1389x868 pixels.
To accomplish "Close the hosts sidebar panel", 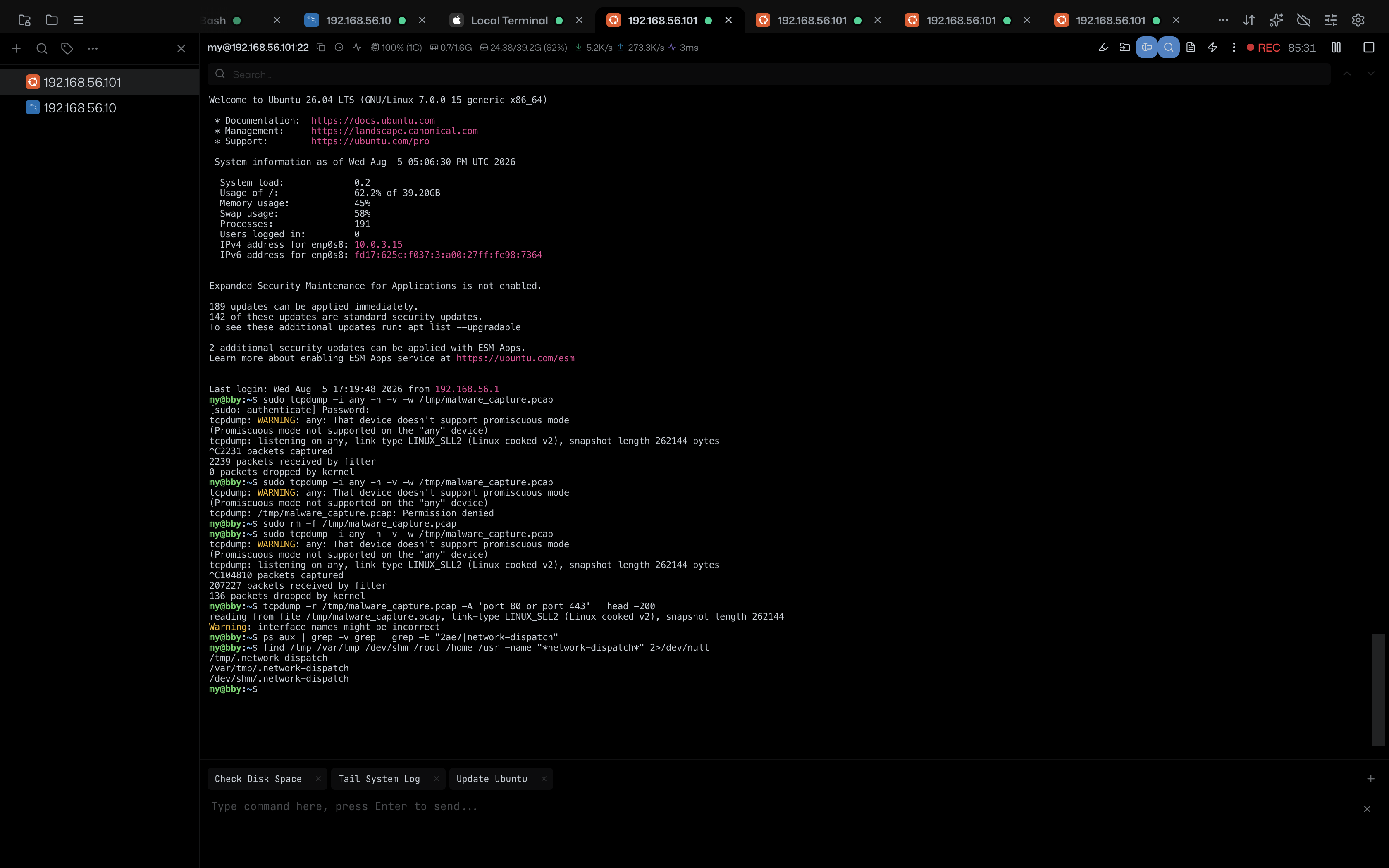I will [x=181, y=49].
